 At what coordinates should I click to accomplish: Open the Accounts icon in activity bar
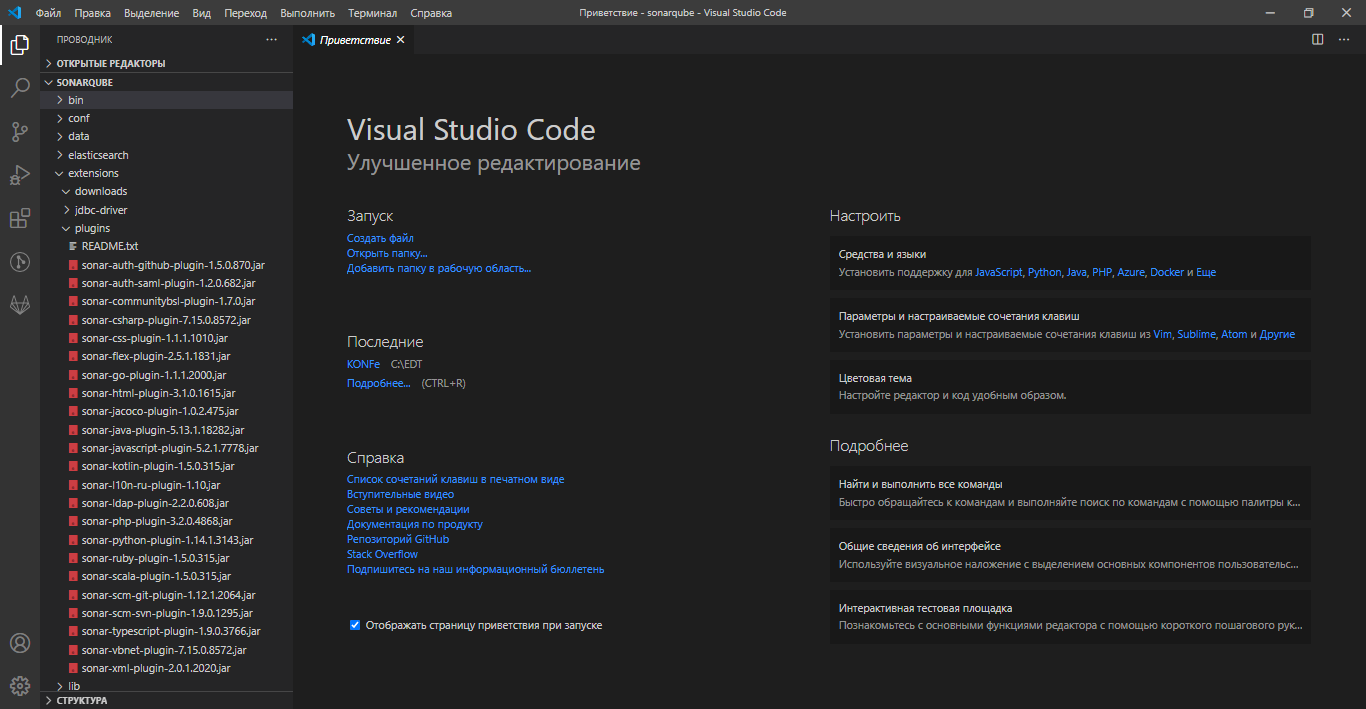click(x=20, y=643)
